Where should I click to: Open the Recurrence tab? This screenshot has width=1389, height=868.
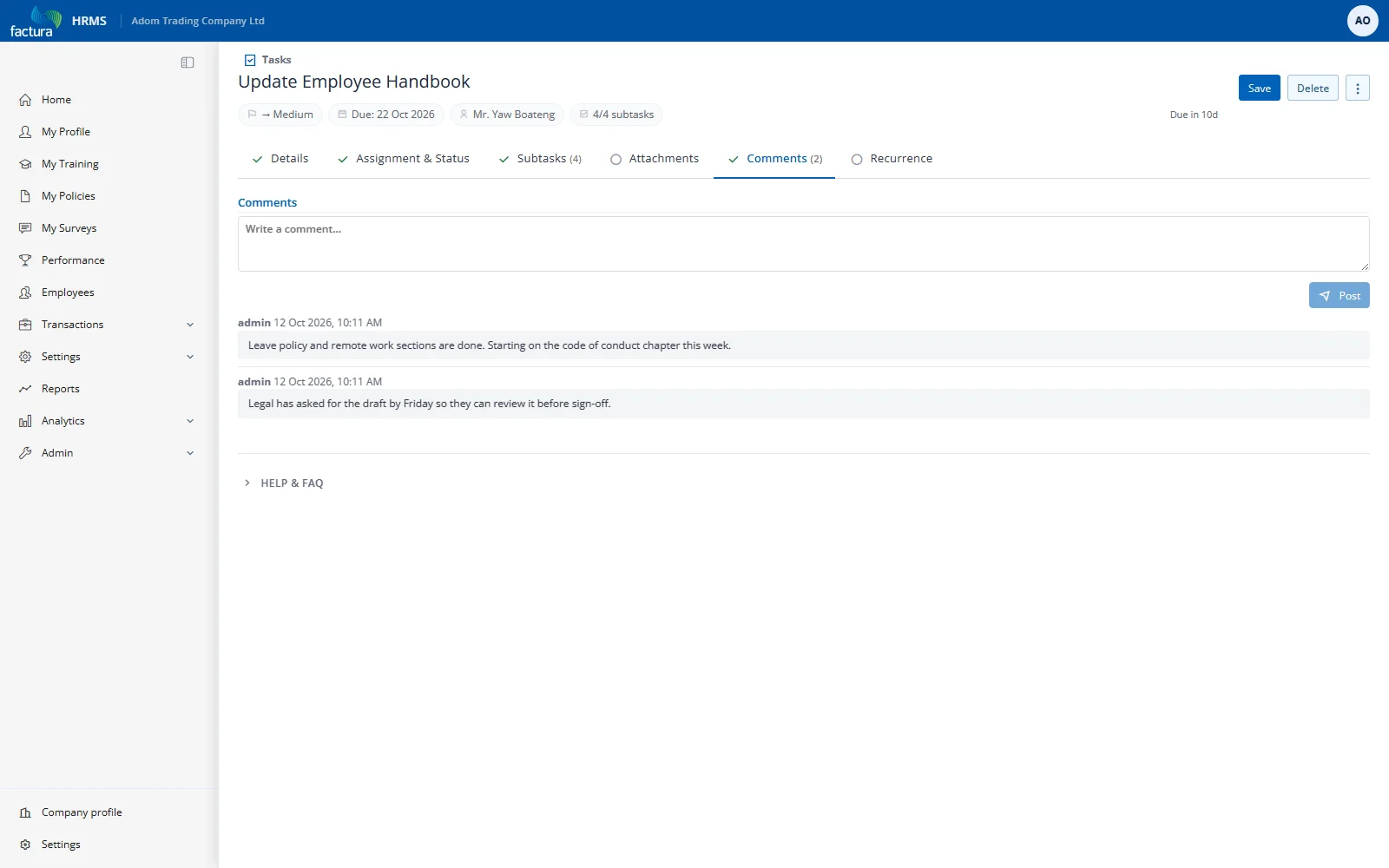pos(892,159)
